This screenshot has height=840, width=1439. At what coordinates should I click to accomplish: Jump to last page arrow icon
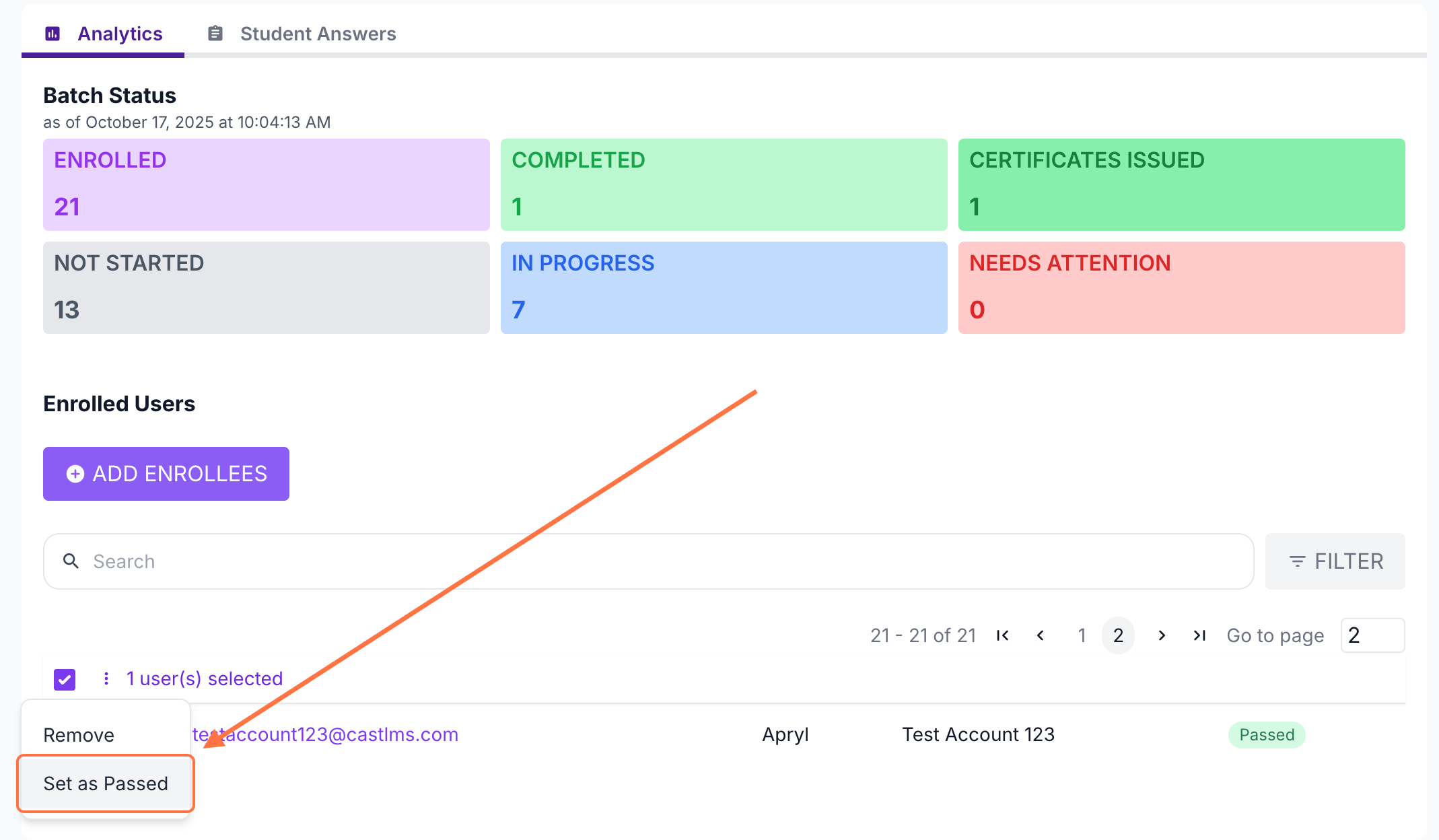[1199, 635]
